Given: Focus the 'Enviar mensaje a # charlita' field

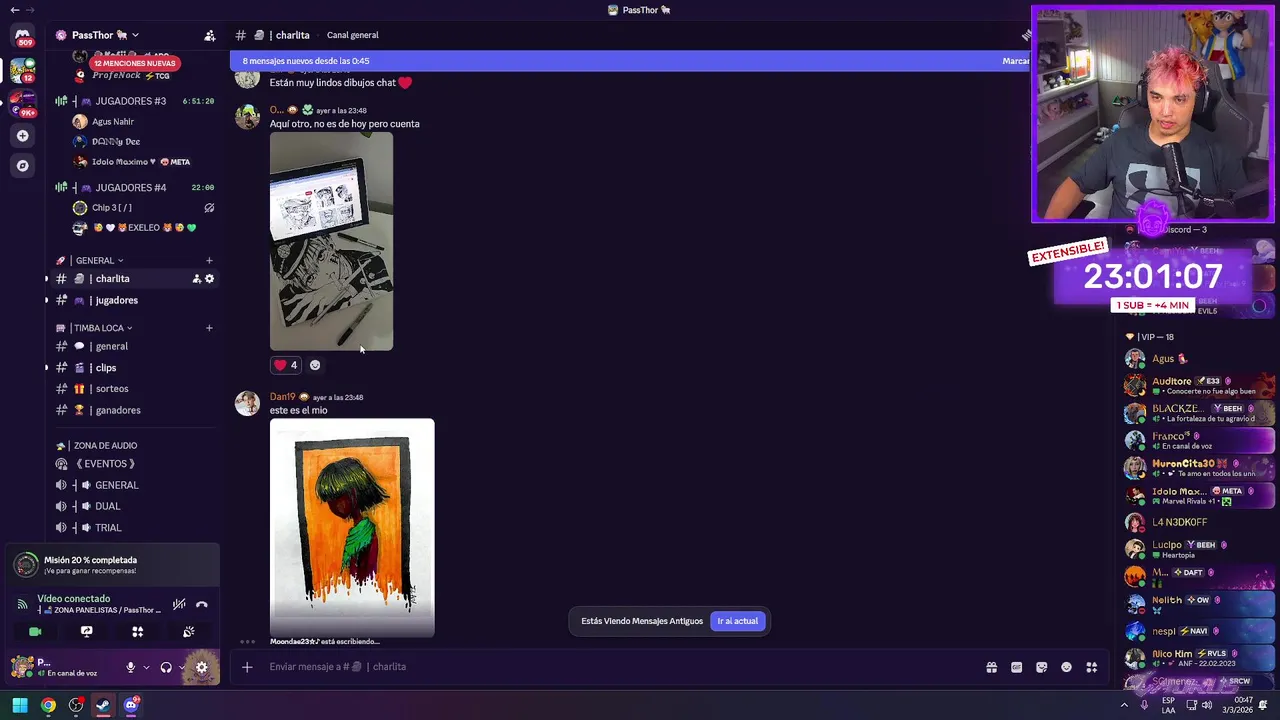Looking at the screenshot, I should [620, 667].
